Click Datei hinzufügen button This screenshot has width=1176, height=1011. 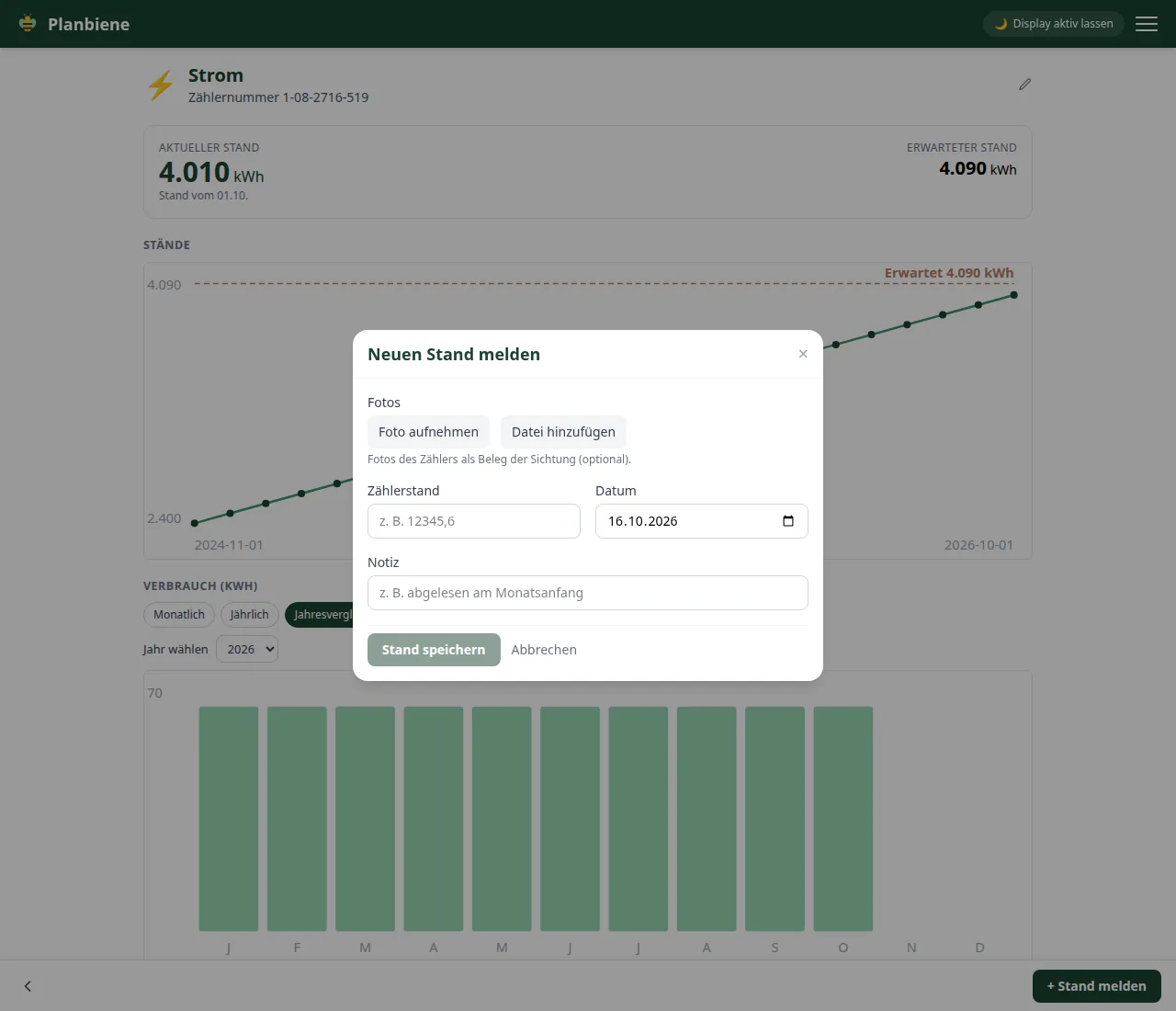coord(563,432)
